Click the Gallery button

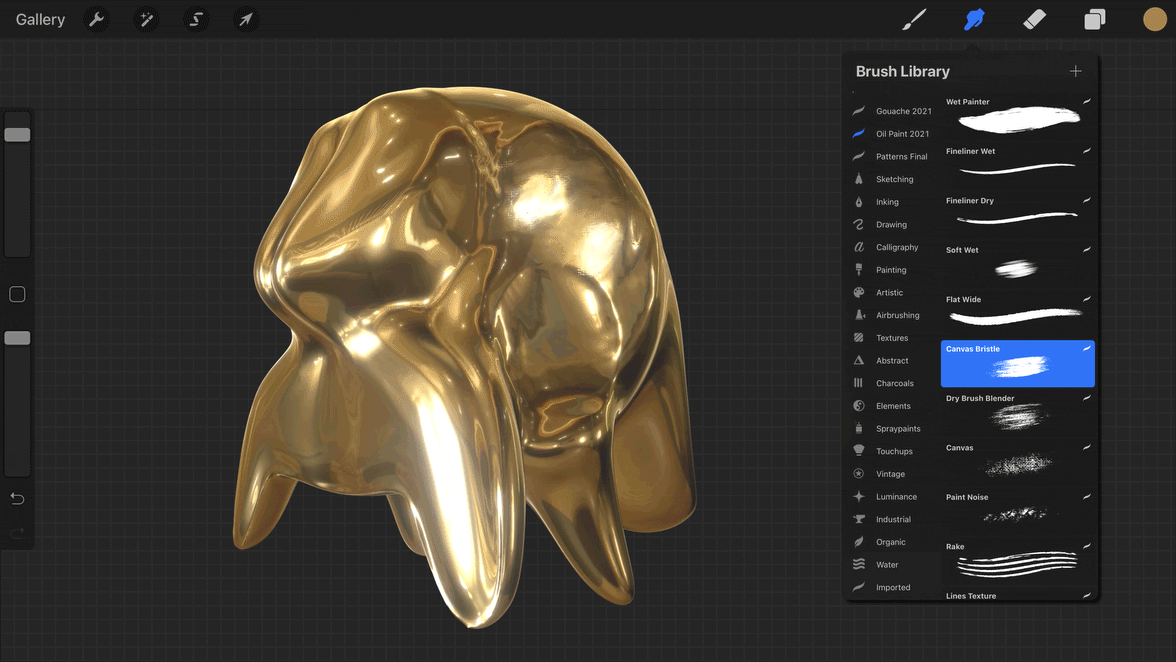point(40,20)
